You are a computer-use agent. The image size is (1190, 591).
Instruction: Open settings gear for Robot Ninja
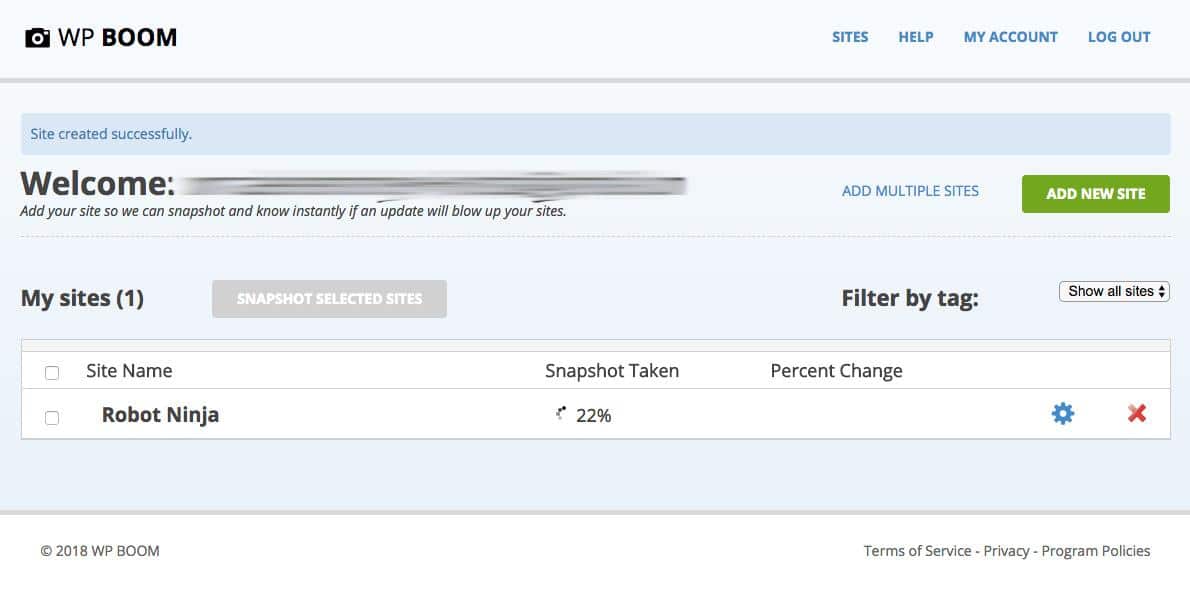1062,413
